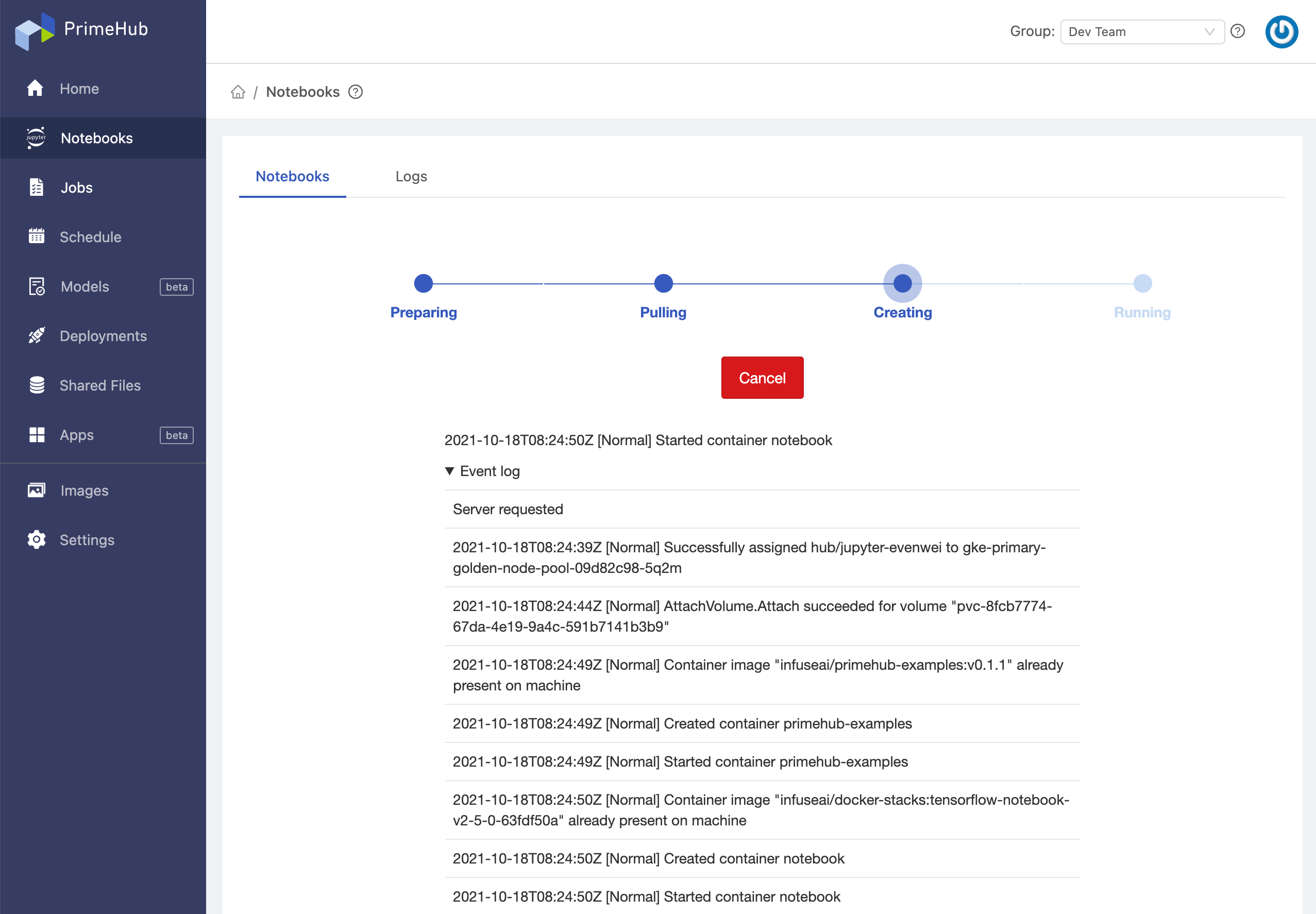The height and width of the screenshot is (914, 1316).
Task: Click the PrimeHub logo icon
Action: point(35,31)
